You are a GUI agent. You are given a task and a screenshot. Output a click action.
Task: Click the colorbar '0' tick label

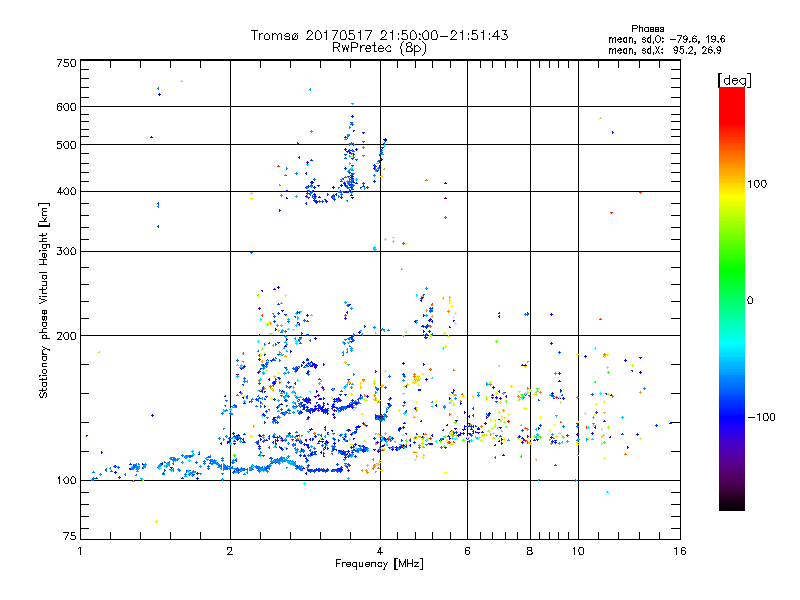(750, 301)
